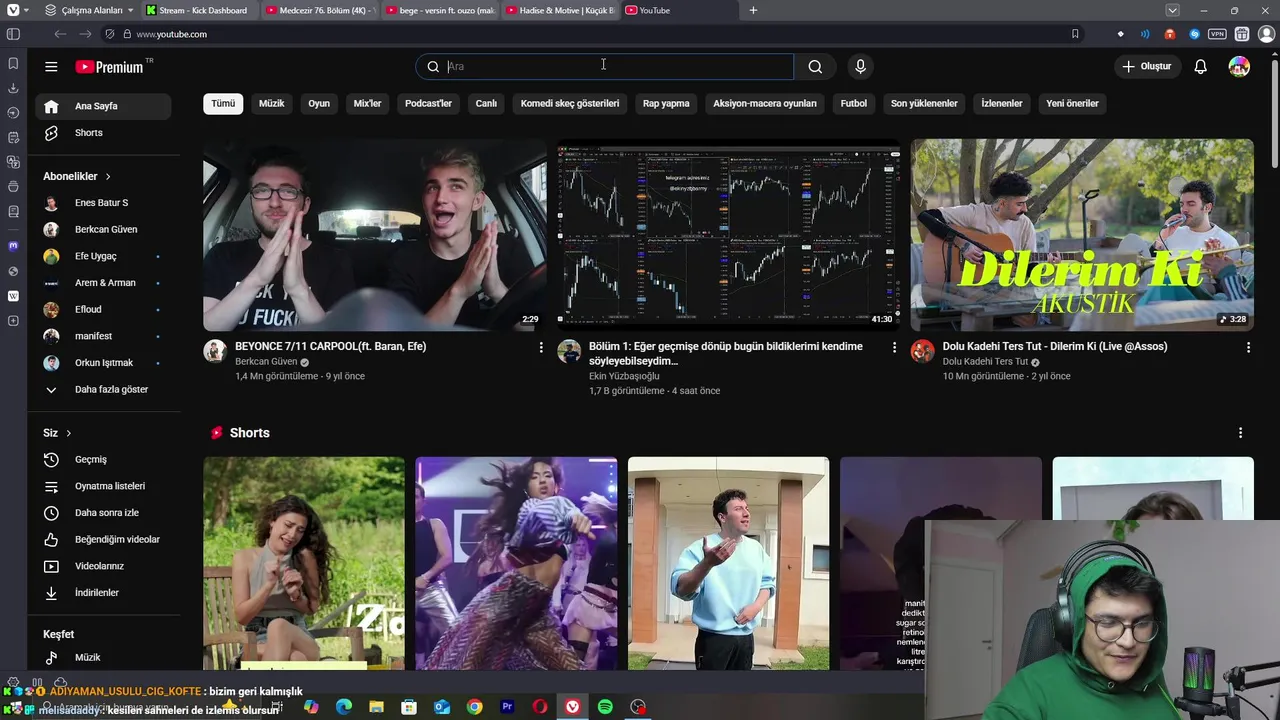Expand the Abonelikler section arrow
The image size is (1280, 720).
[x=108, y=177]
